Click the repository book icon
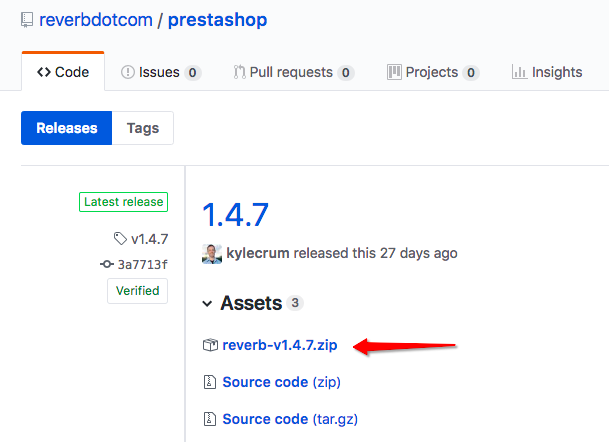The image size is (609, 442). click(x=27, y=20)
